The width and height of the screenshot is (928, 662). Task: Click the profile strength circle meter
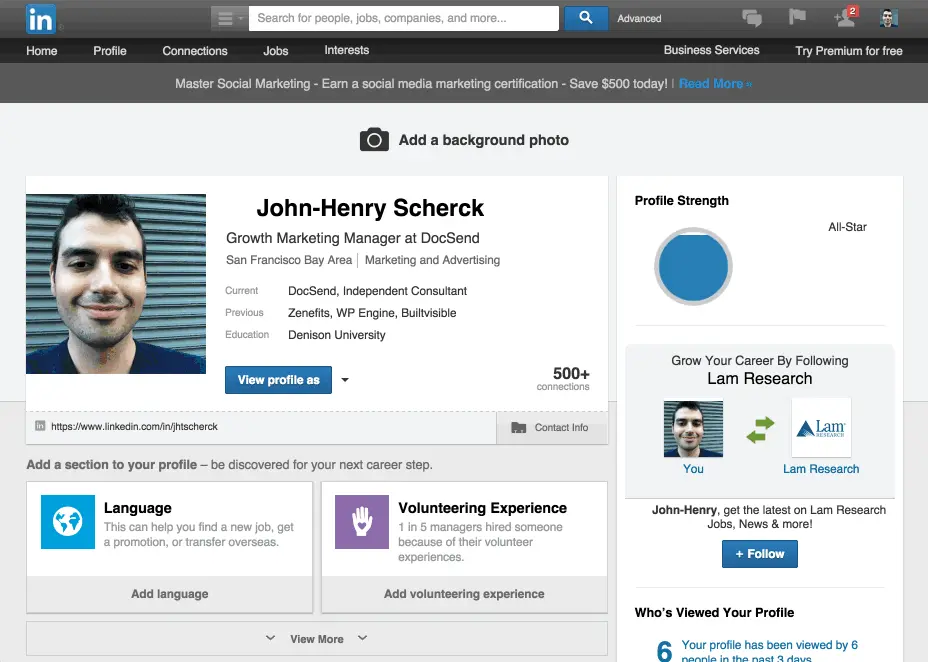click(693, 266)
